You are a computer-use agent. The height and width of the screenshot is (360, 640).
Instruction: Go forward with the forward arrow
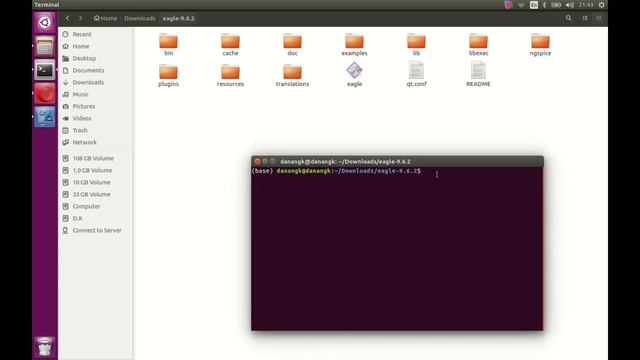pyautogui.click(x=80, y=18)
